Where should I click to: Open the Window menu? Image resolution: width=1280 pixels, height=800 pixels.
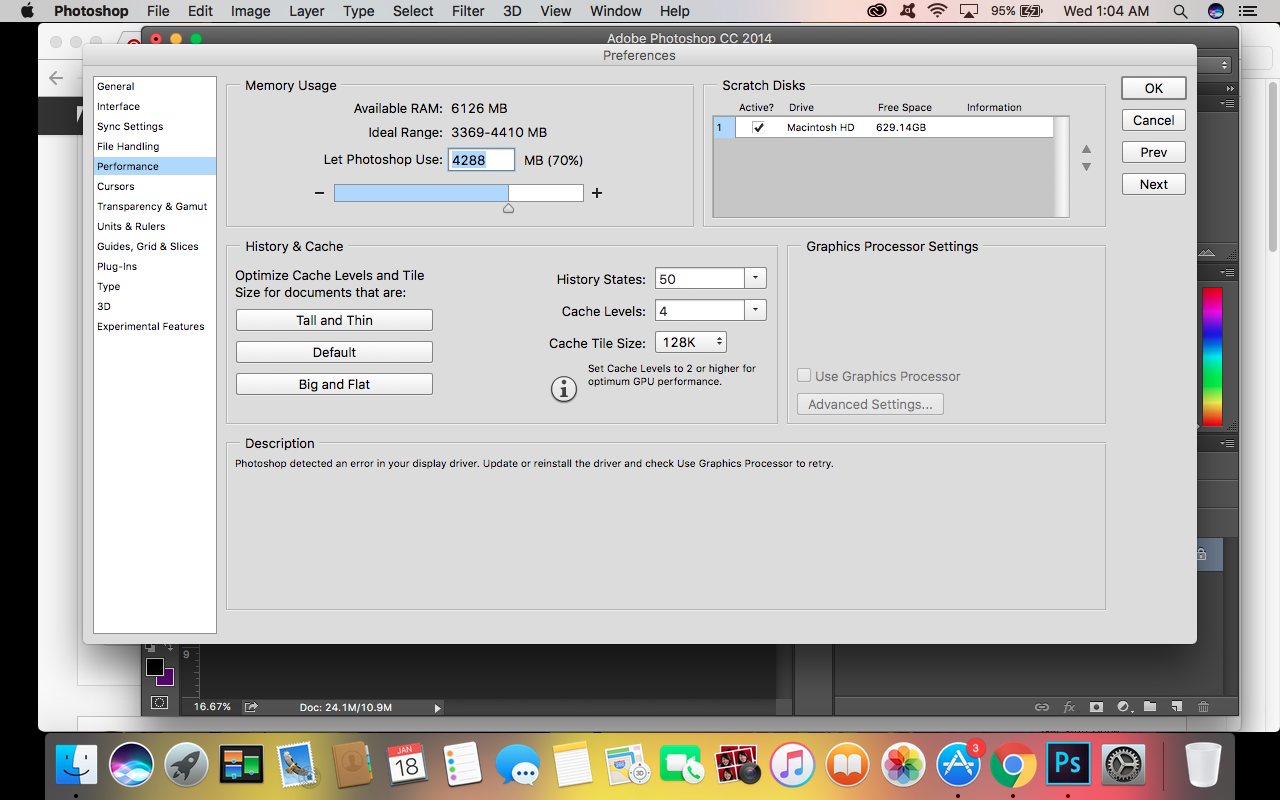tap(615, 11)
